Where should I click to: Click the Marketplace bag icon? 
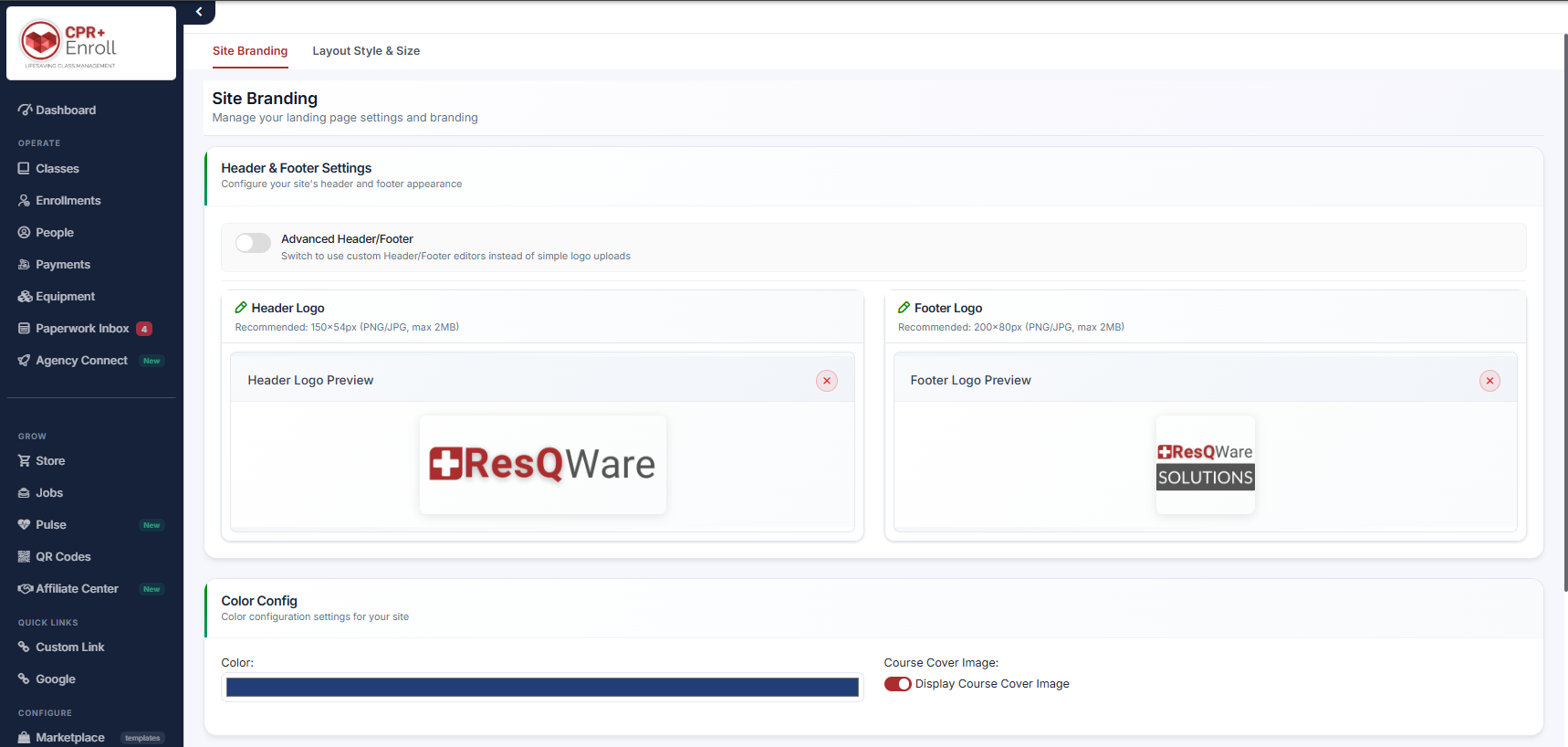pos(25,737)
